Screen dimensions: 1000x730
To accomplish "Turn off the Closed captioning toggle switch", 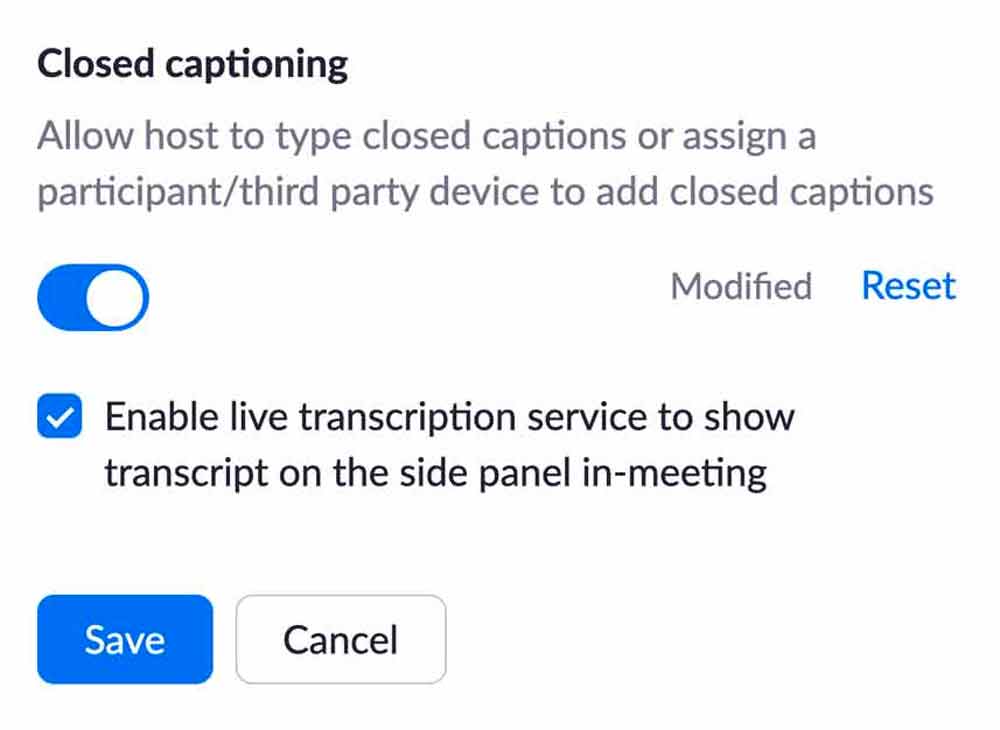I will point(92,297).
